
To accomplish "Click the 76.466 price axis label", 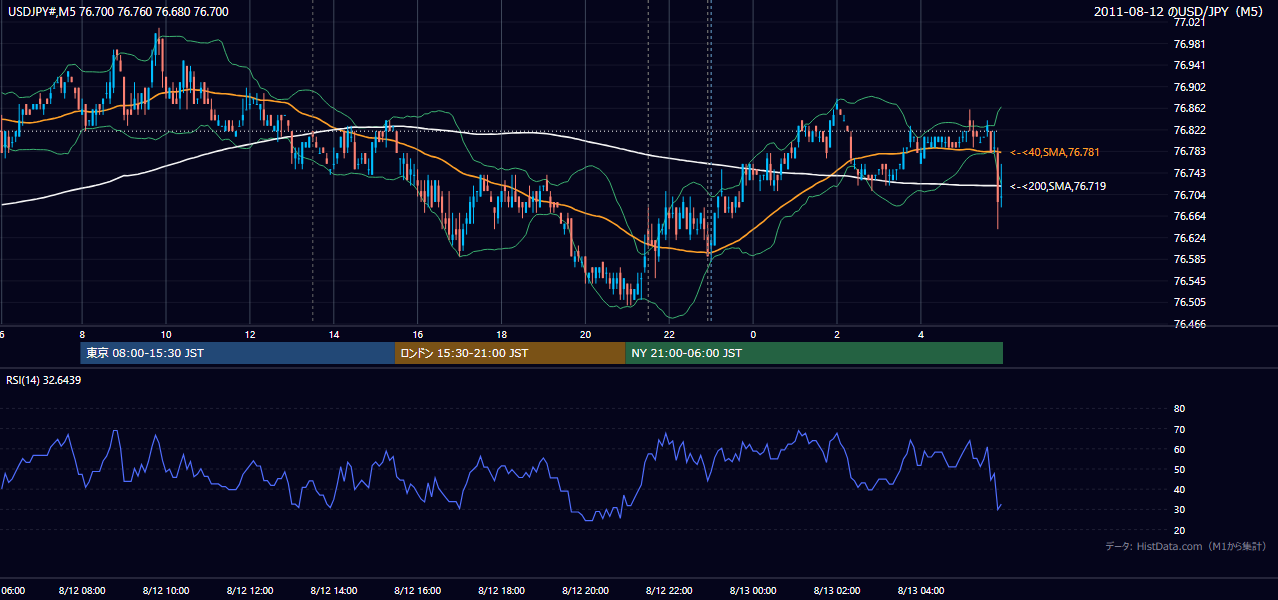I will (x=1189, y=324).
